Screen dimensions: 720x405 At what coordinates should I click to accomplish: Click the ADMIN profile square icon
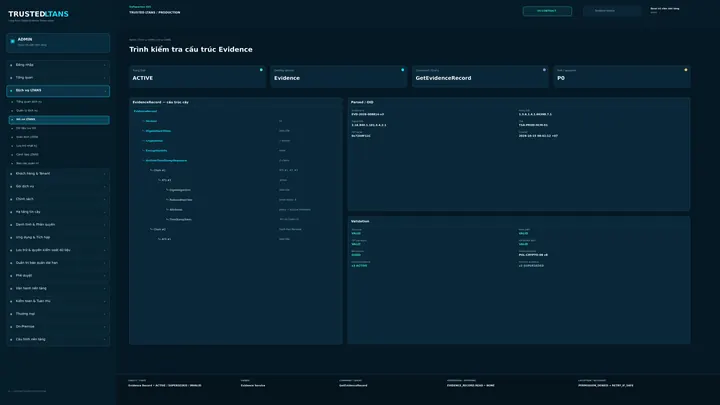(12, 41)
